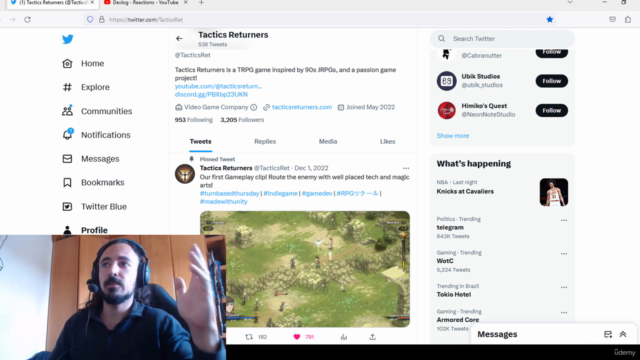Open the Knicks player thumbnail

click(x=553, y=192)
